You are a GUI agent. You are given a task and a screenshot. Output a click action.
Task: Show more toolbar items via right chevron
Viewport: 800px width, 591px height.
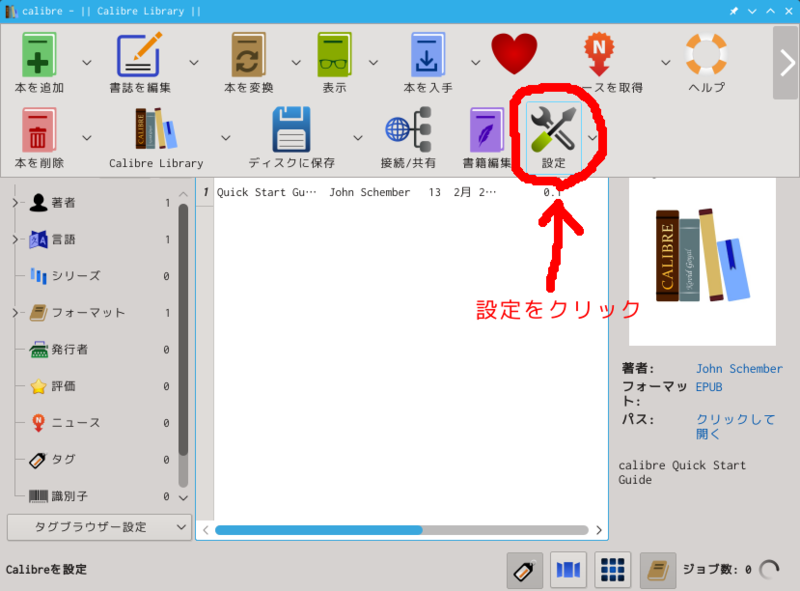click(x=786, y=63)
